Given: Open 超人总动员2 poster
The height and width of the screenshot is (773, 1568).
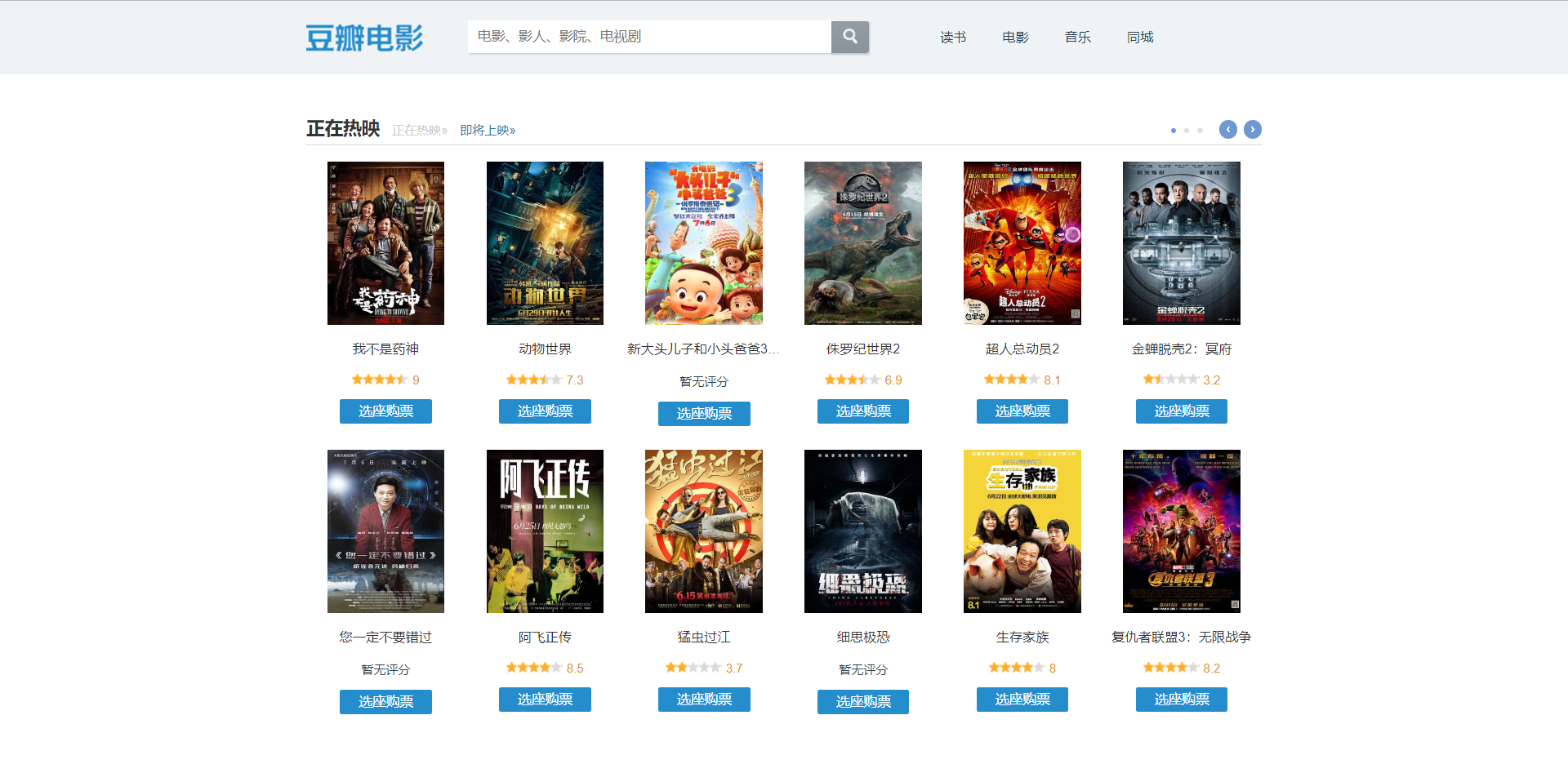Looking at the screenshot, I should pos(1022,243).
